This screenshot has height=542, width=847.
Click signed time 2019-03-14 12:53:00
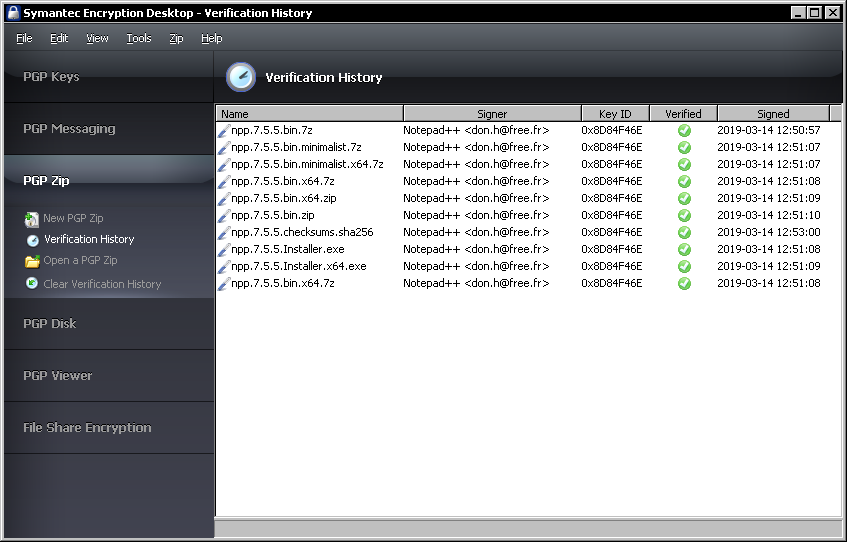tap(769, 232)
